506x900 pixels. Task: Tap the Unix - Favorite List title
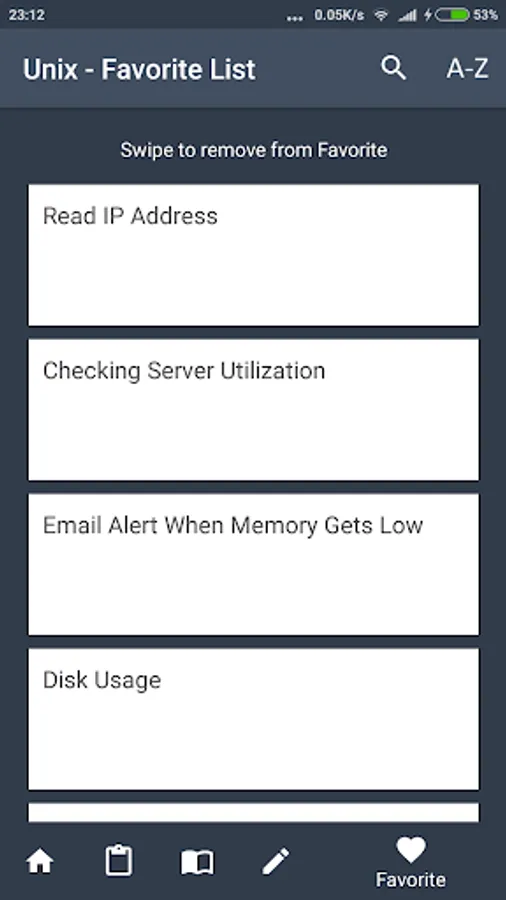[139, 69]
